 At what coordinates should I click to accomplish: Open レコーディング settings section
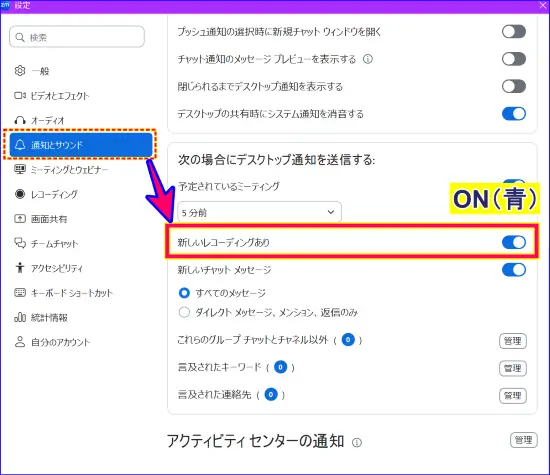tap(81, 194)
